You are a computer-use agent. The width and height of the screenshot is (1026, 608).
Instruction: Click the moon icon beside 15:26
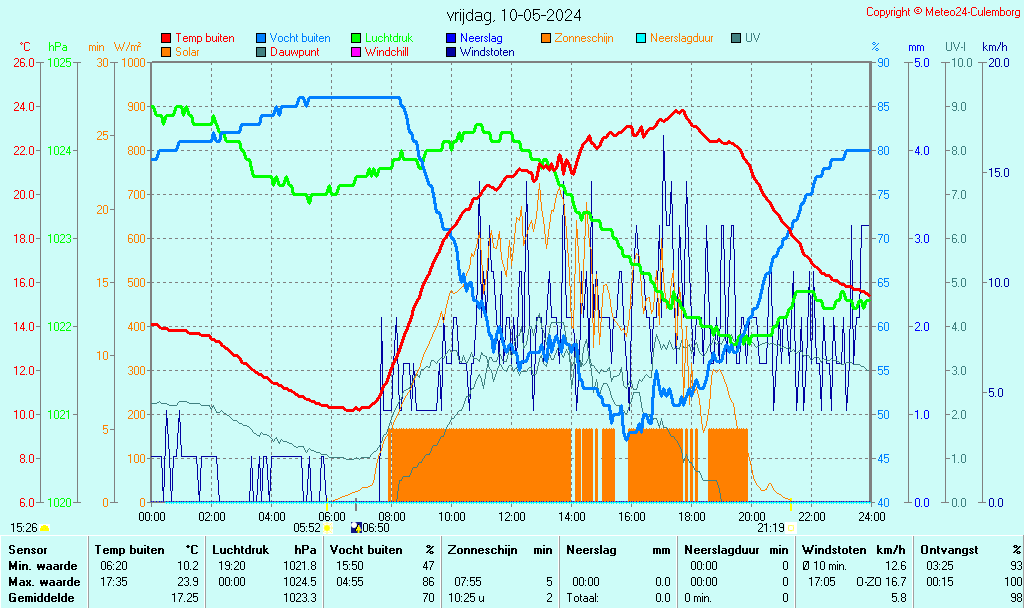pyautogui.click(x=44, y=527)
